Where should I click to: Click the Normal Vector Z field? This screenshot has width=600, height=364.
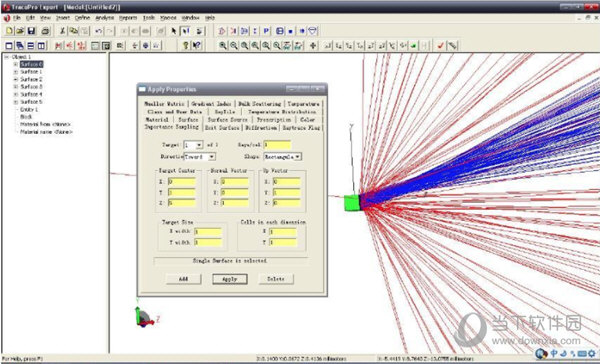point(235,203)
